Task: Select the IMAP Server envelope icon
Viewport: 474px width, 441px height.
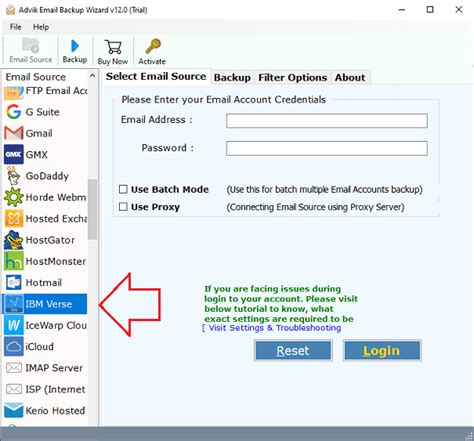Action: pyautogui.click(x=14, y=368)
